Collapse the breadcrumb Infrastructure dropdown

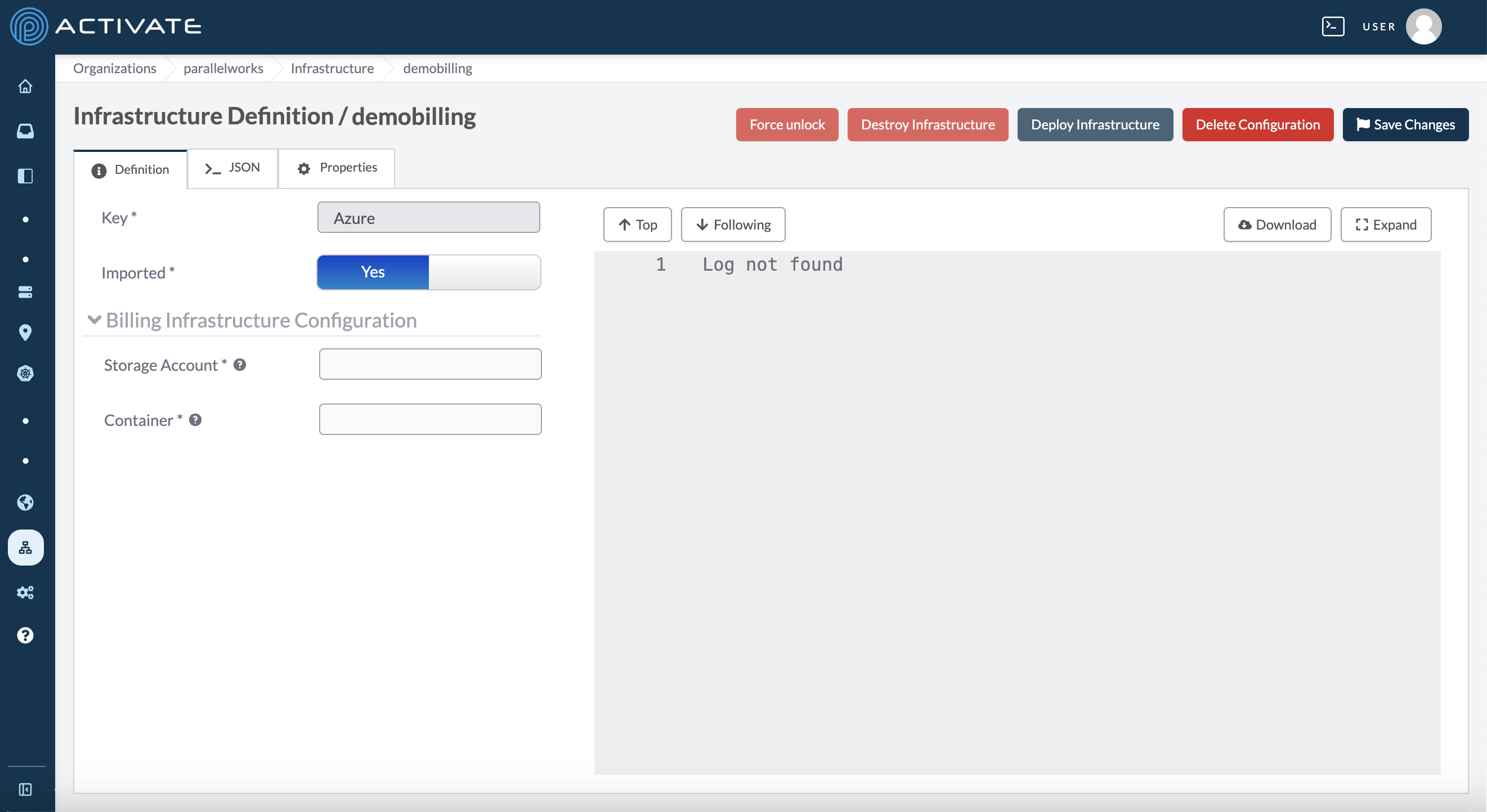click(333, 67)
